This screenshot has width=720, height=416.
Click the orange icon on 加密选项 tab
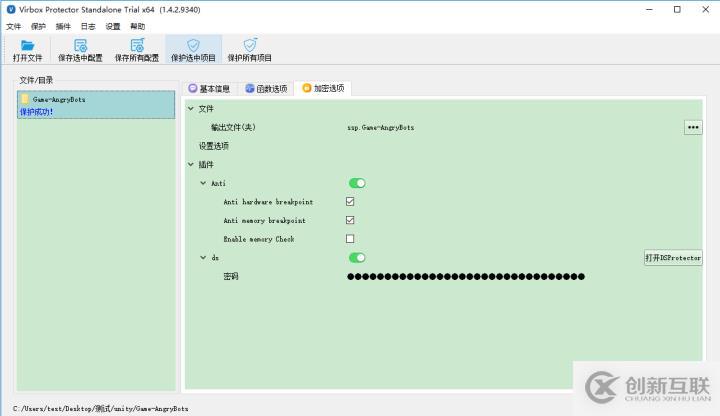tap(307, 88)
